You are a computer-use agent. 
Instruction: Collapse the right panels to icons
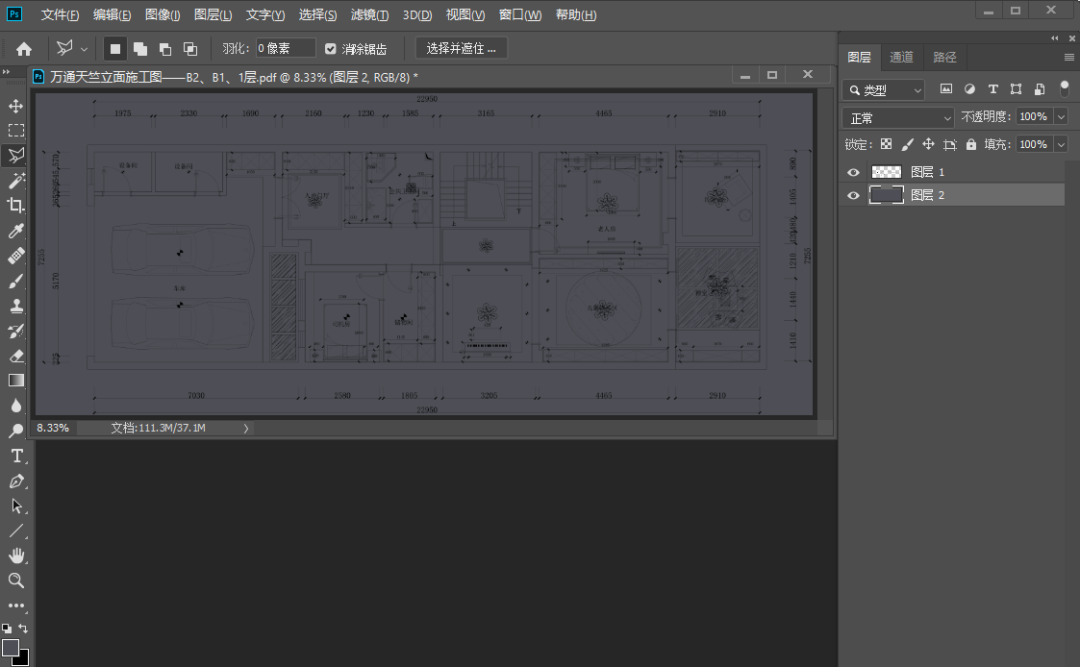1055,38
